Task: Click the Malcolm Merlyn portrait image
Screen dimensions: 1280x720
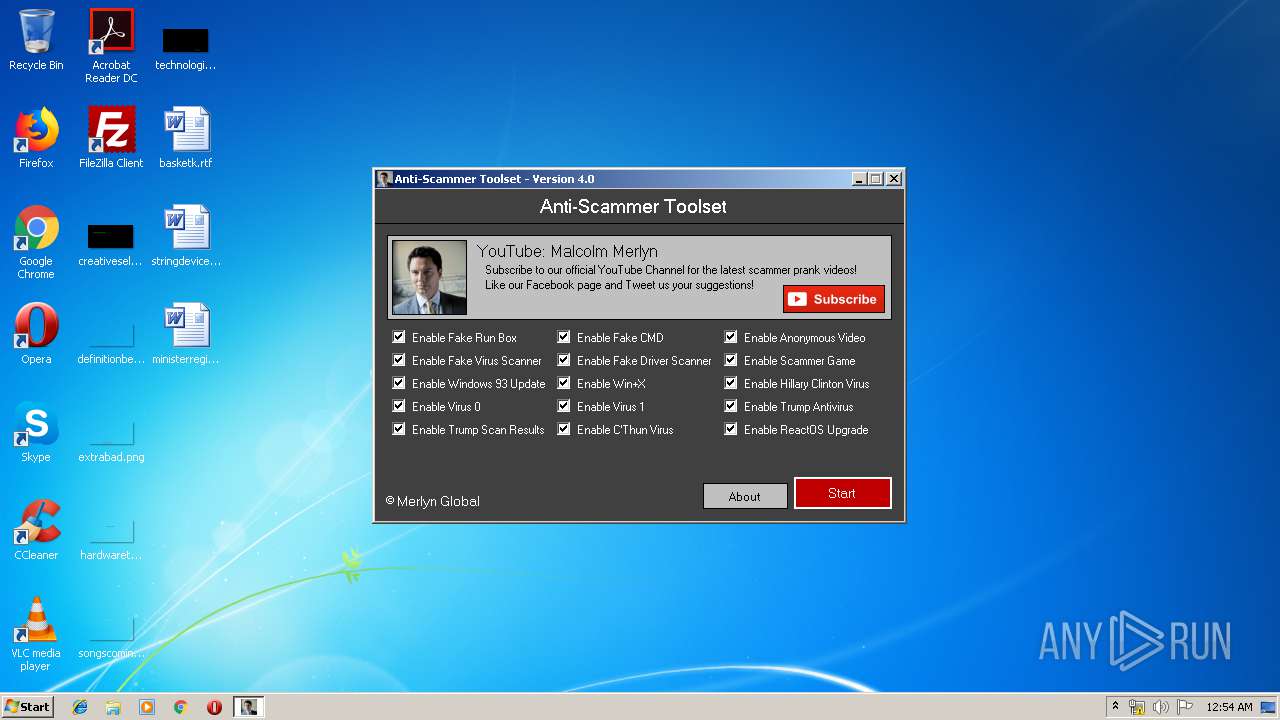Action: click(429, 277)
